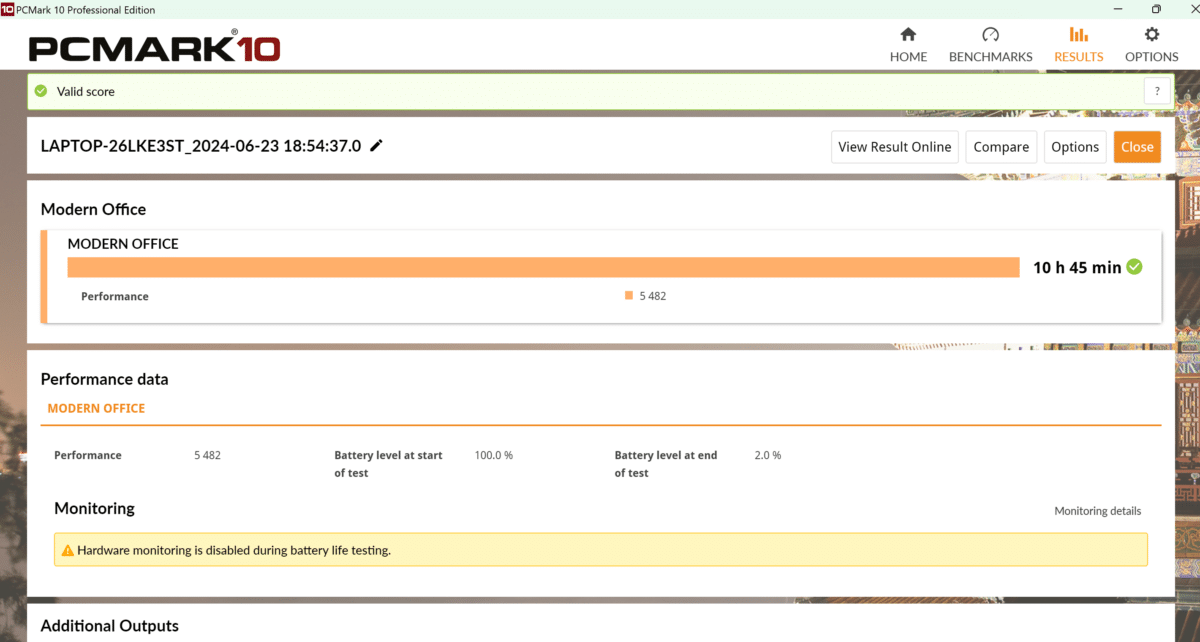The width and height of the screenshot is (1200, 642).
Task: Click the result name LAPTOP-26LKE3ST text
Action: point(200,146)
